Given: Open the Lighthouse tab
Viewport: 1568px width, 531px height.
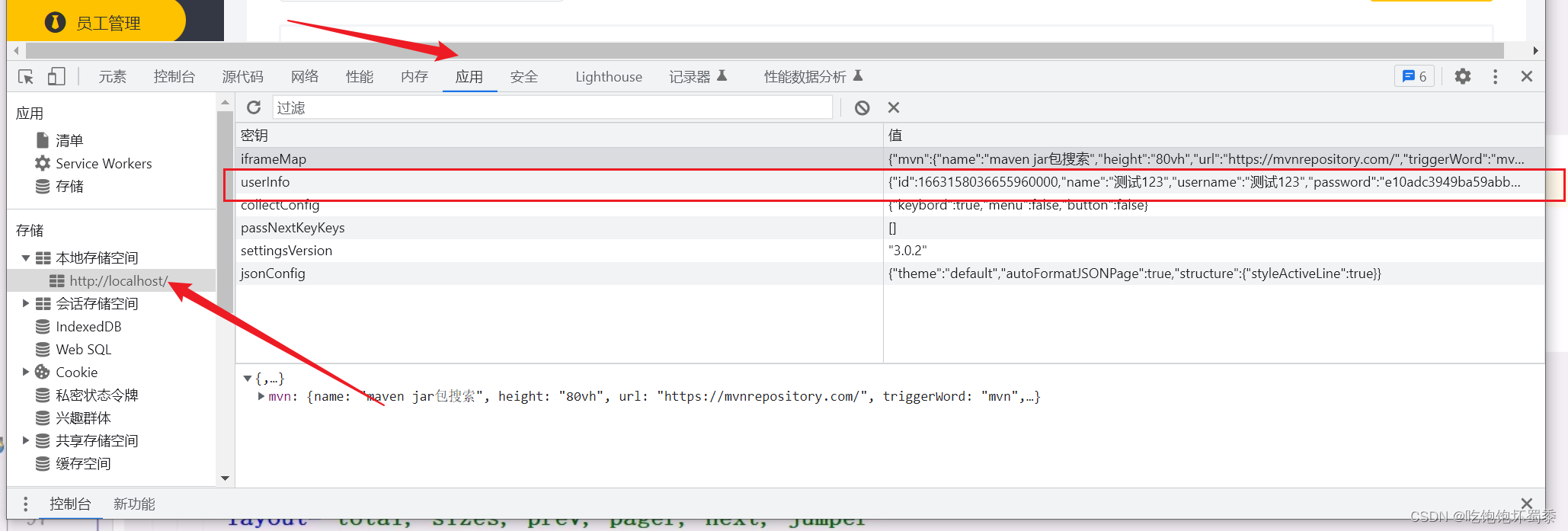Looking at the screenshot, I should [x=609, y=76].
